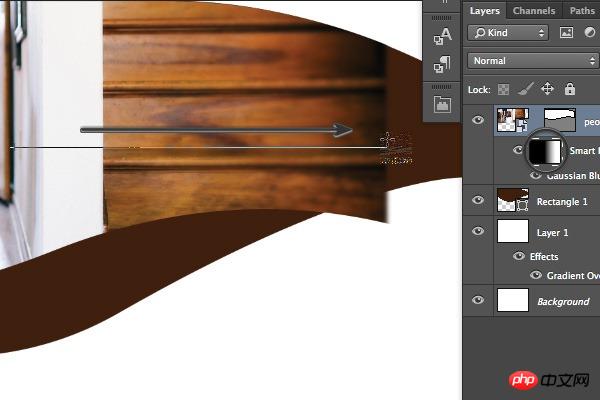Select the Smart Filters gradient mask thumbnail
The height and width of the screenshot is (400, 600).
545,151
